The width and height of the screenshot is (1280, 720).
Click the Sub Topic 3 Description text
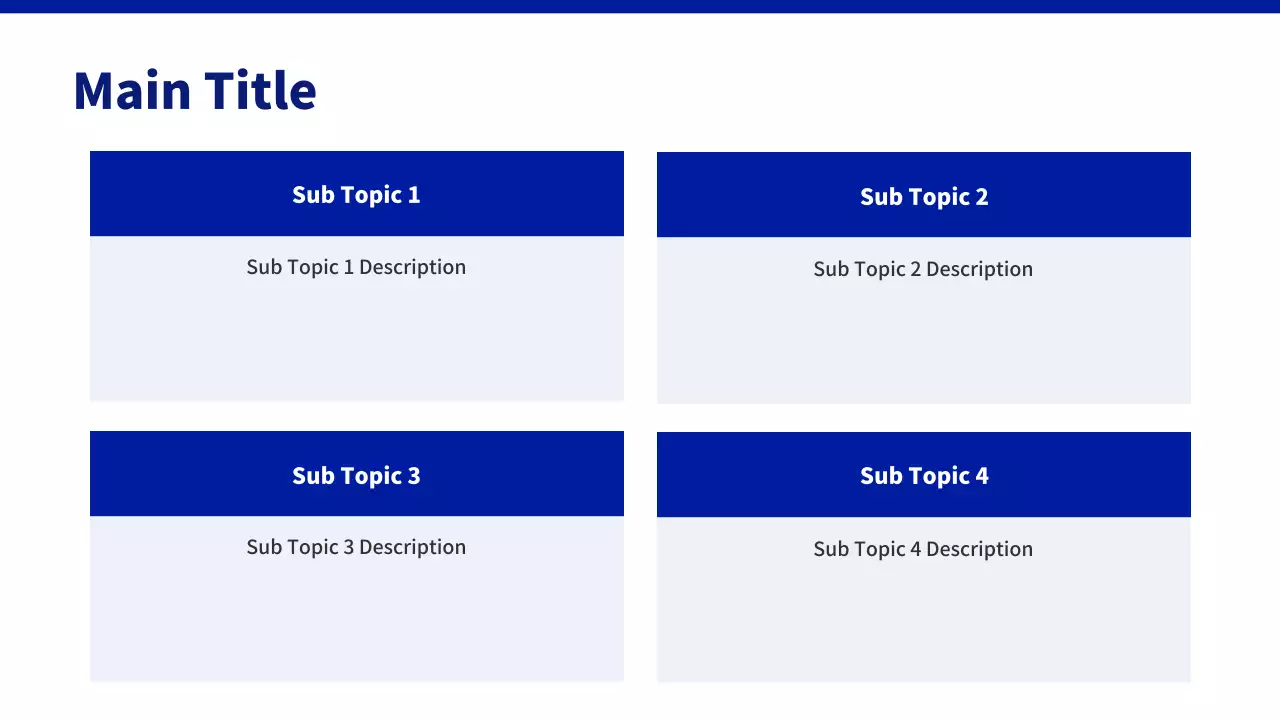point(356,547)
